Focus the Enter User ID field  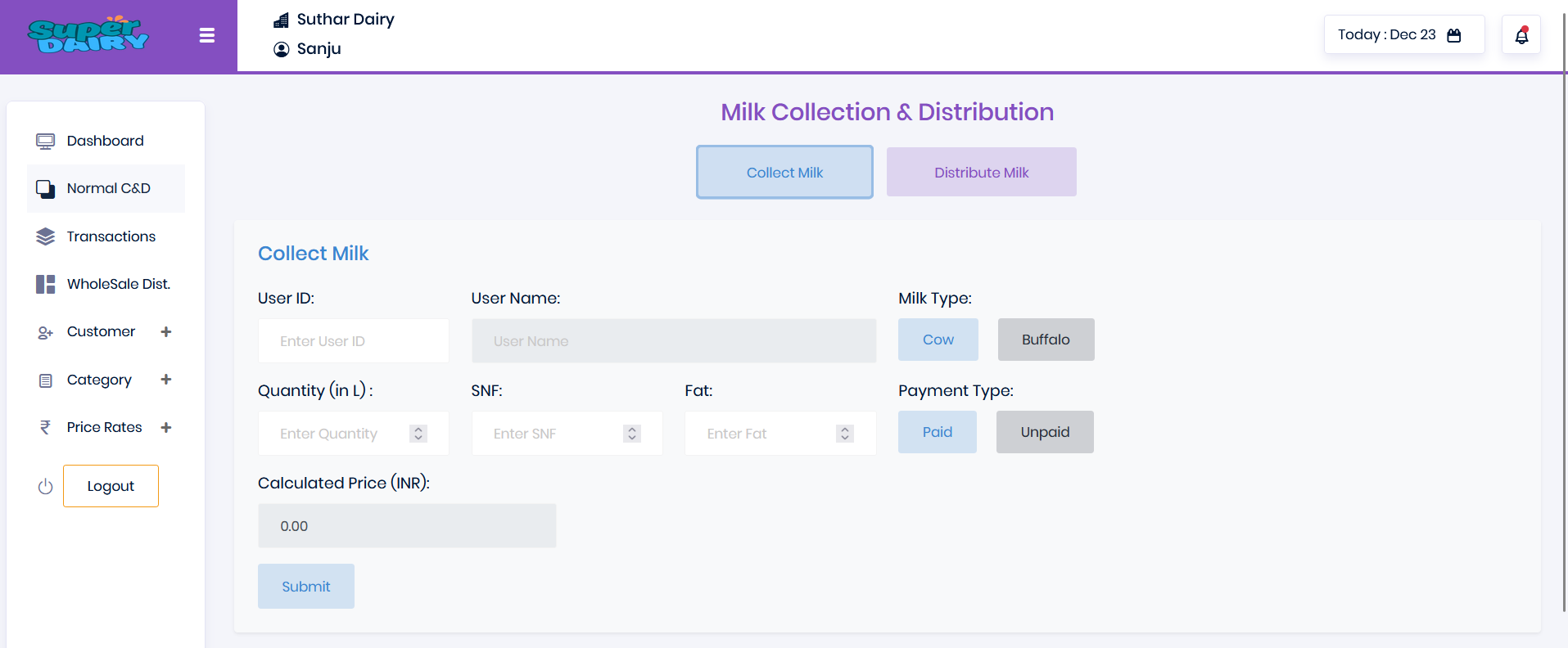[x=353, y=341]
